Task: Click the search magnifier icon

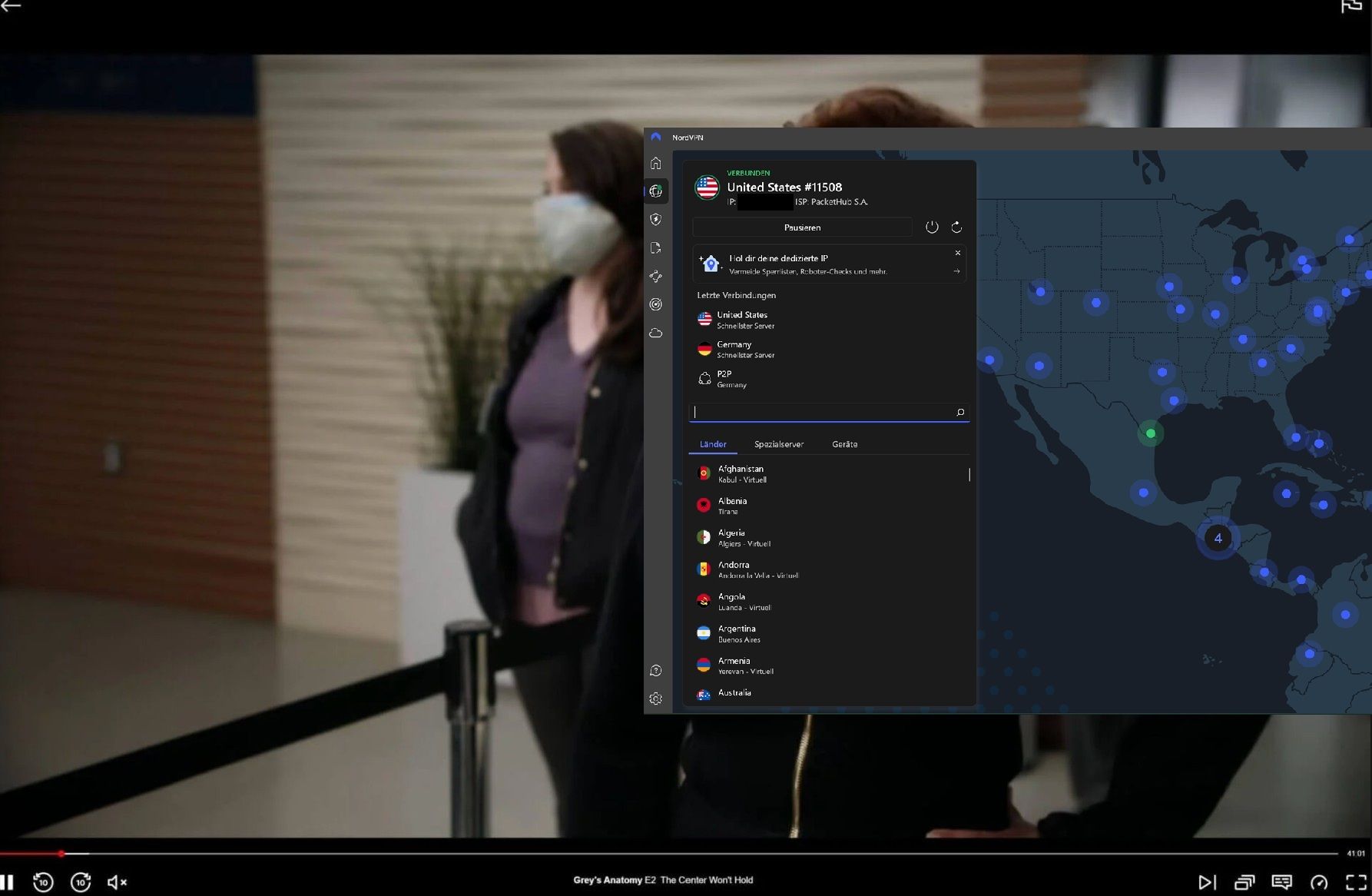Action: pos(960,413)
